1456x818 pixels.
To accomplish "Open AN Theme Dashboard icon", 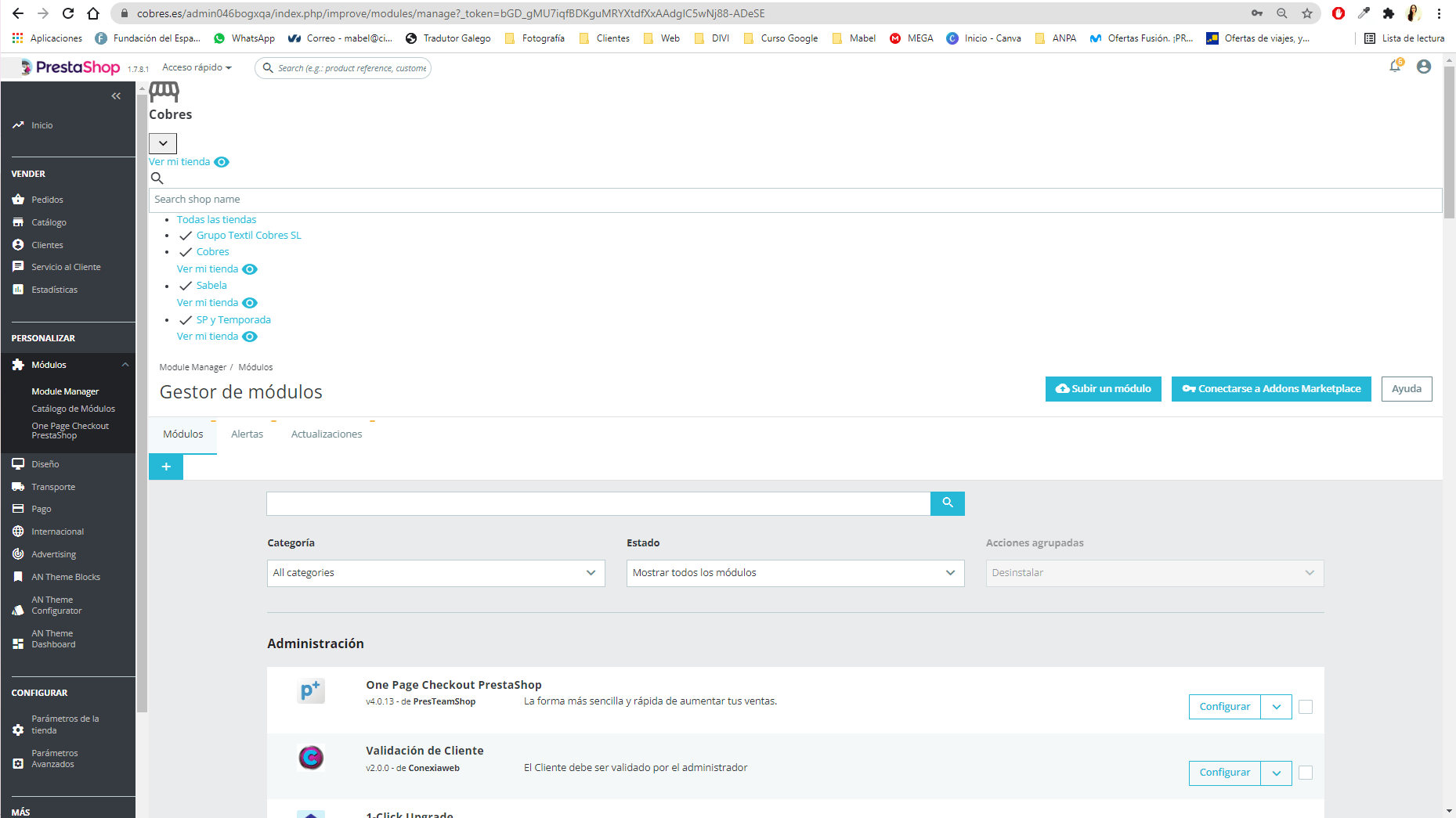I will tap(18, 643).
